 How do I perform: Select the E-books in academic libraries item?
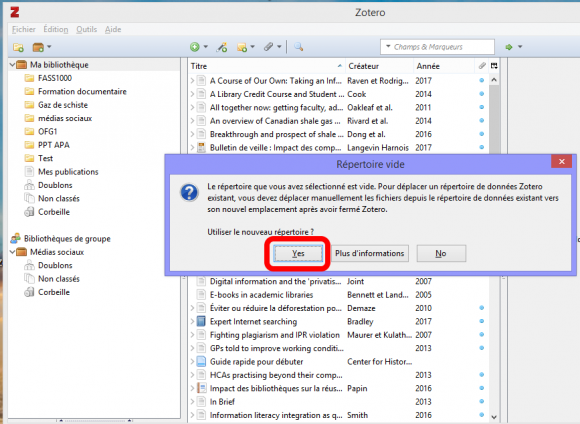pyautogui.click(x=338, y=295)
